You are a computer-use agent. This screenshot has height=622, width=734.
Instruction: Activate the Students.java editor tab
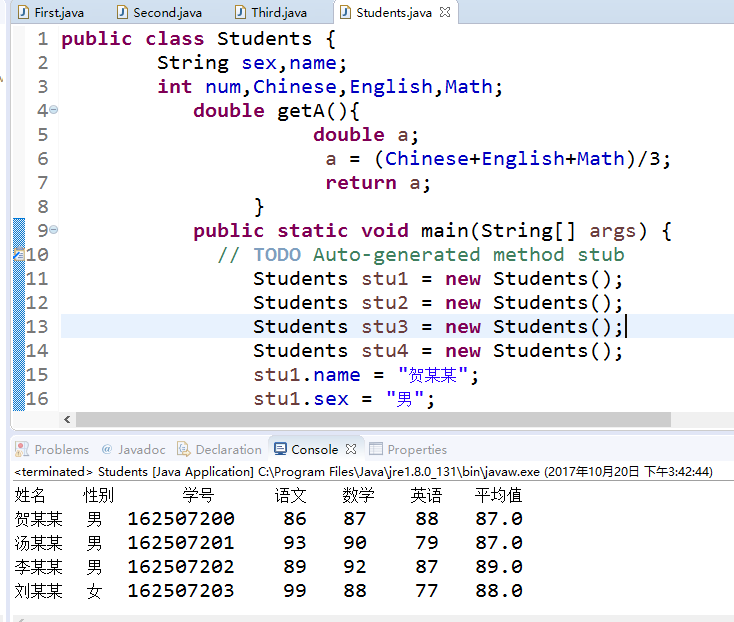click(394, 13)
